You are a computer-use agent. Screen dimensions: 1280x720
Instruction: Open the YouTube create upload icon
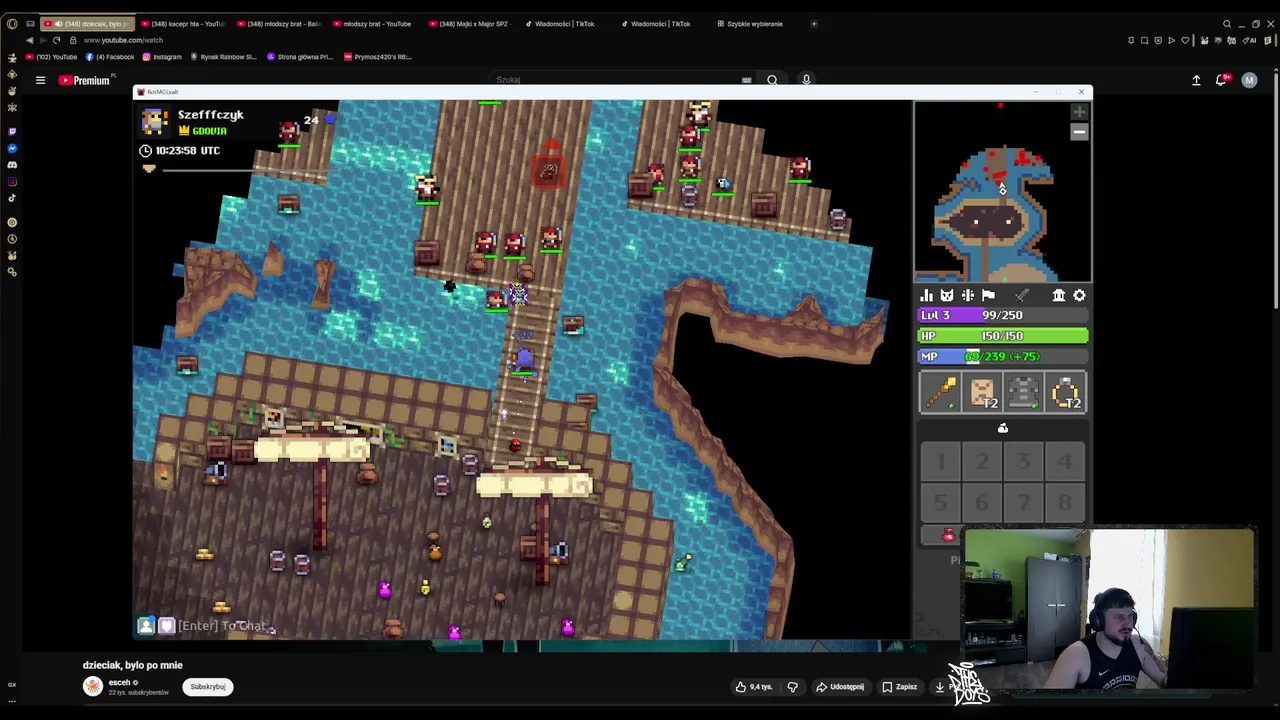pos(1196,80)
